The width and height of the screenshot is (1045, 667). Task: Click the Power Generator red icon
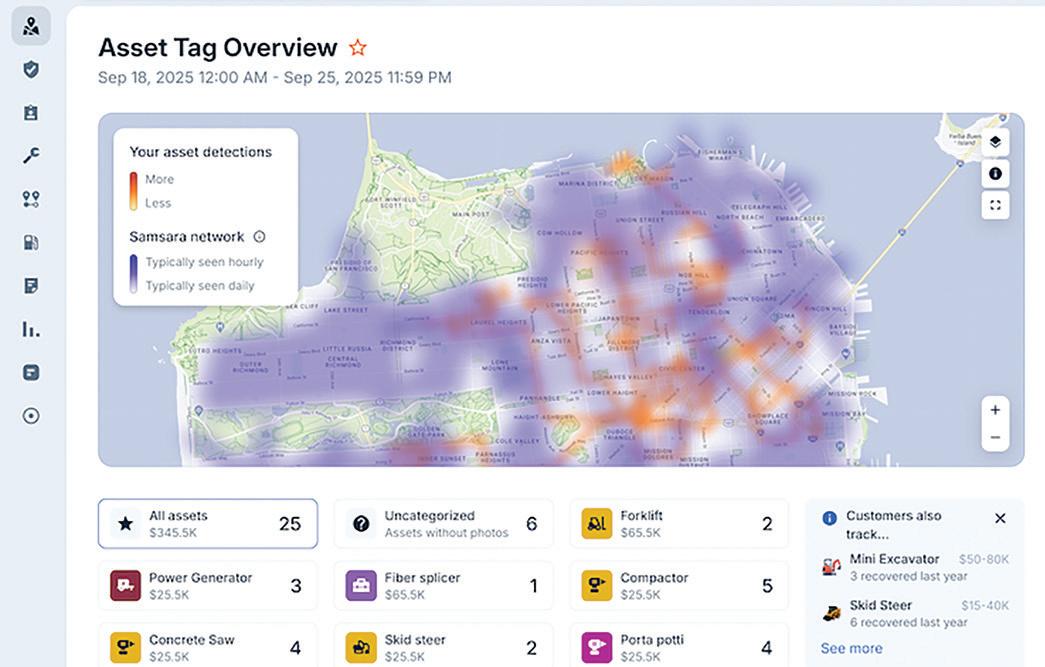[x=125, y=586]
